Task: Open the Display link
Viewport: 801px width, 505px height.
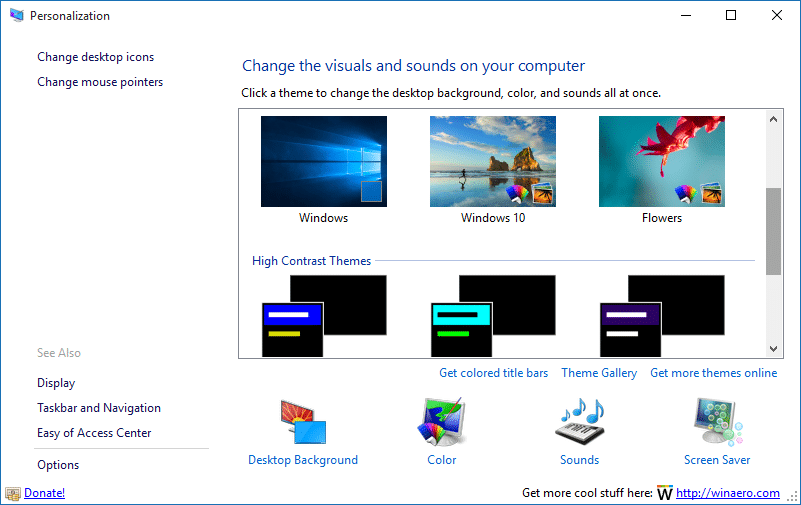Action: click(x=56, y=383)
